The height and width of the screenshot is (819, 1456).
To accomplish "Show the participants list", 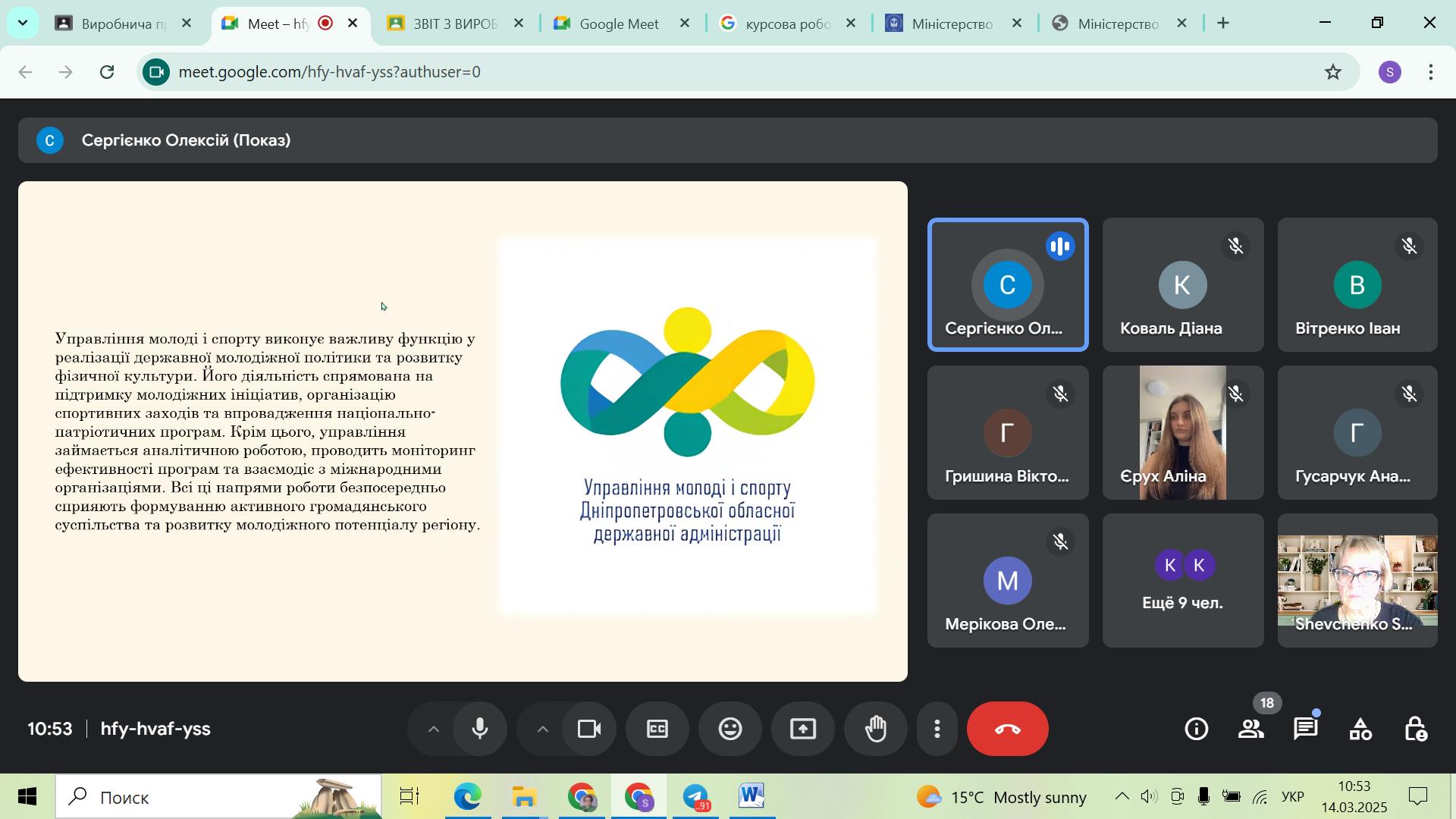I will pos(1251,729).
